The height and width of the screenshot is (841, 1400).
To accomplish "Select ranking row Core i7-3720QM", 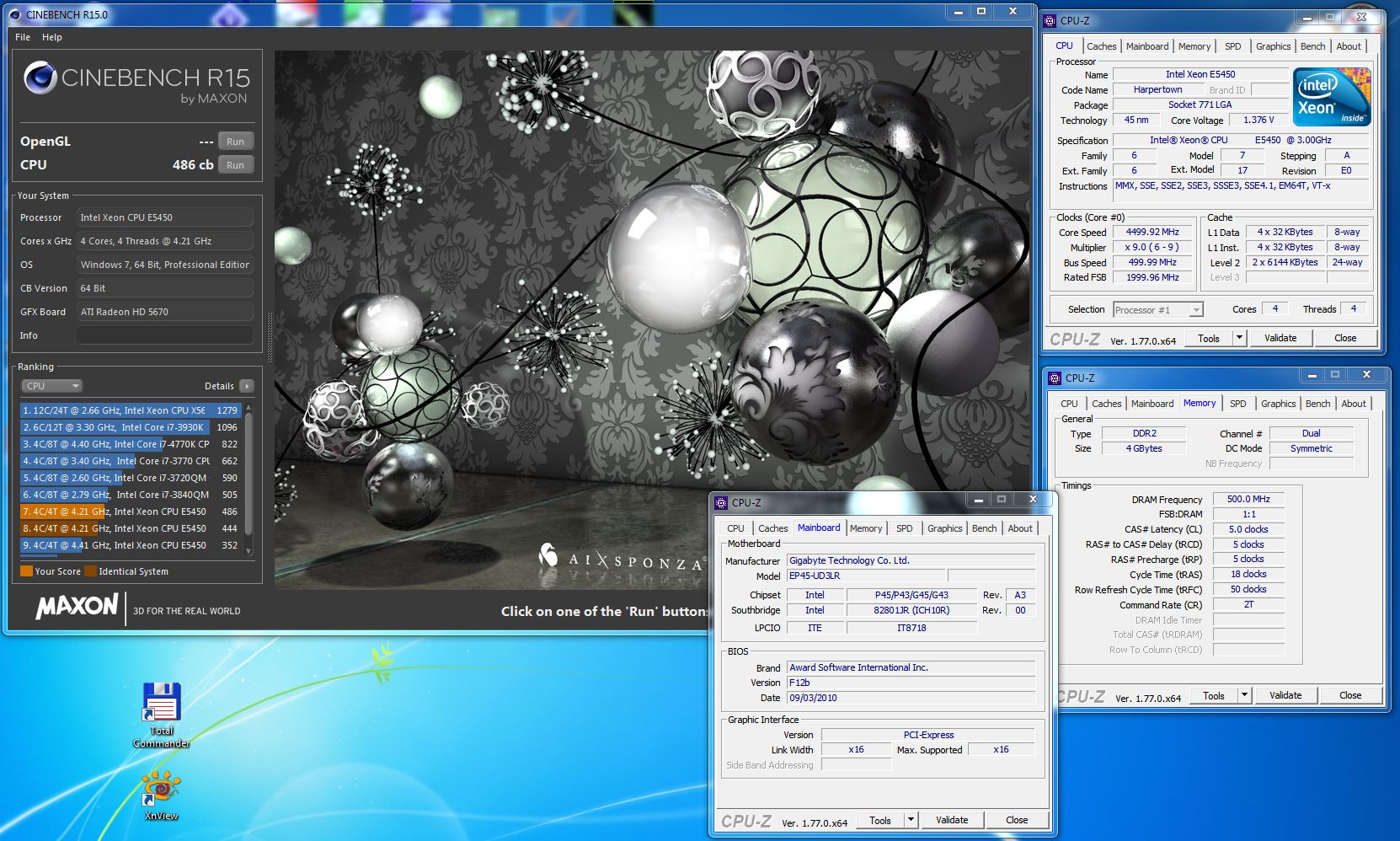I will point(131,478).
